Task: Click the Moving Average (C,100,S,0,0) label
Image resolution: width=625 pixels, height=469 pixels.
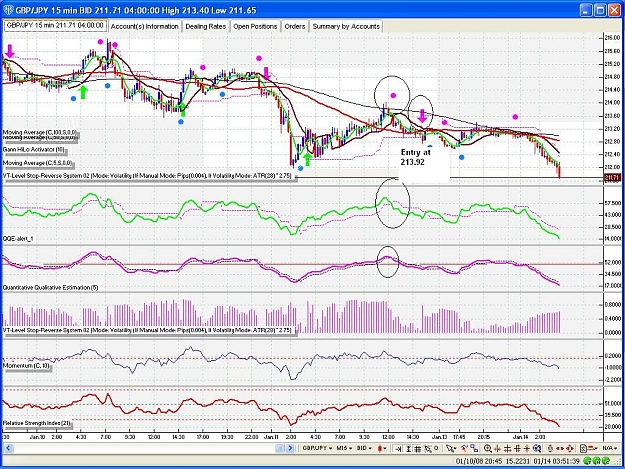Action: [x=39, y=132]
